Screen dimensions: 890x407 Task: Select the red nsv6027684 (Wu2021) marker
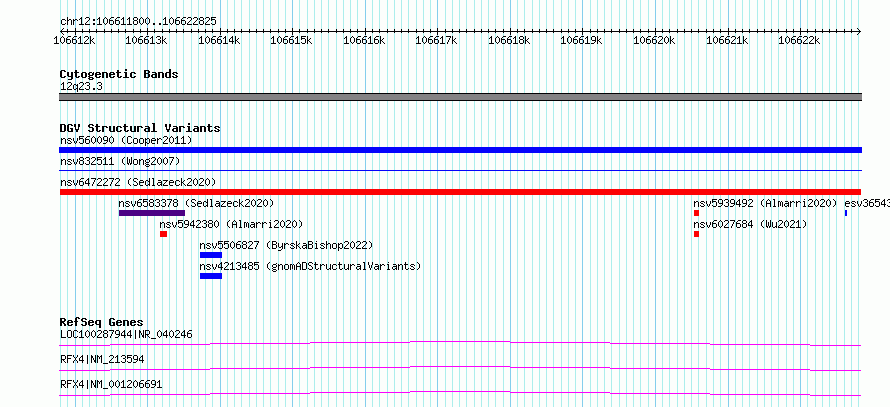pyautogui.click(x=696, y=234)
